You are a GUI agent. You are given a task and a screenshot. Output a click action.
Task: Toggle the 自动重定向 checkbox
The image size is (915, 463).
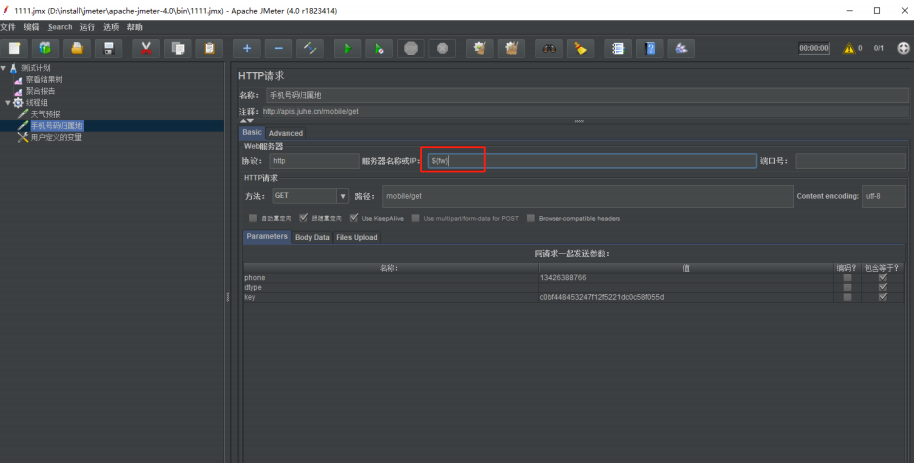tap(253, 218)
